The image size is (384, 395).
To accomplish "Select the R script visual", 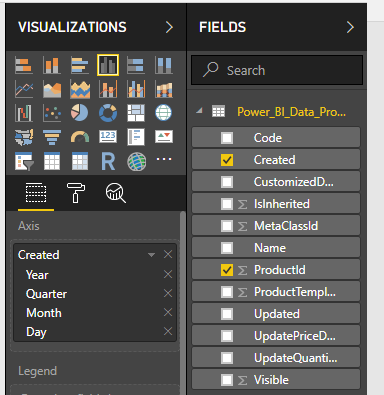I will point(108,161).
